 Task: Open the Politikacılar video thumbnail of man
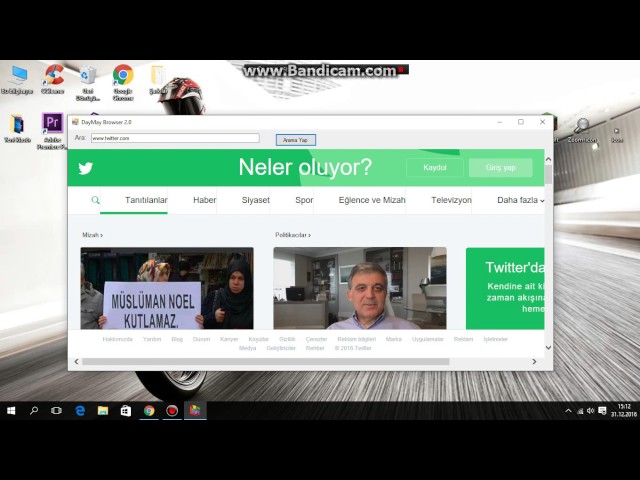(x=360, y=288)
